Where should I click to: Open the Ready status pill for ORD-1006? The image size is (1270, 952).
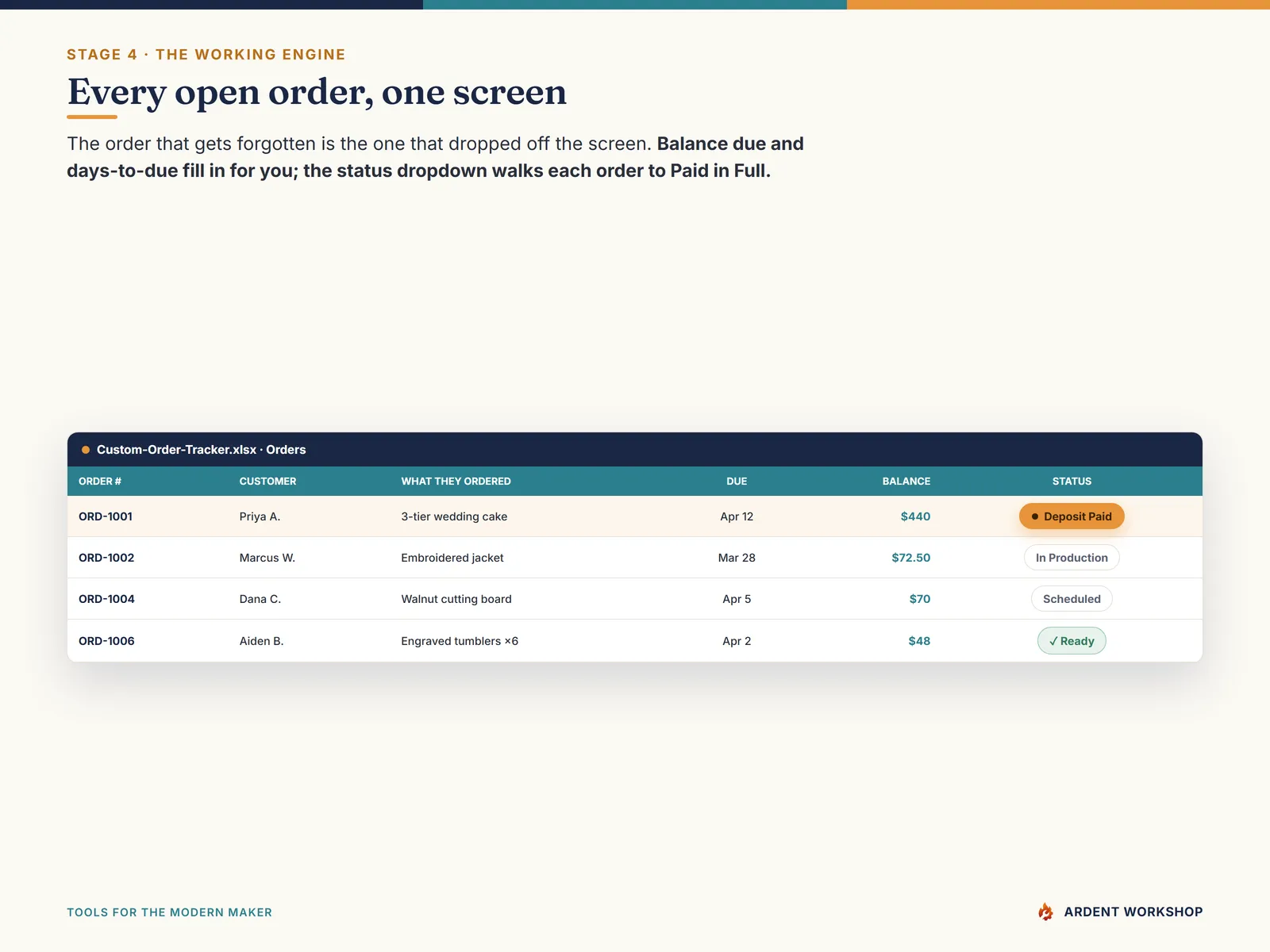(x=1072, y=641)
